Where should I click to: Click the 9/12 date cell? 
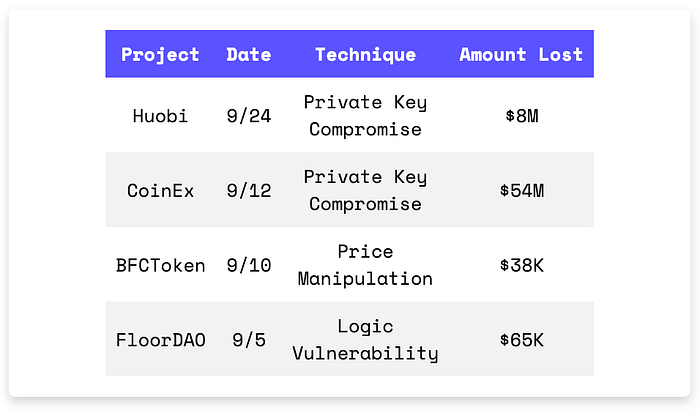click(249, 191)
